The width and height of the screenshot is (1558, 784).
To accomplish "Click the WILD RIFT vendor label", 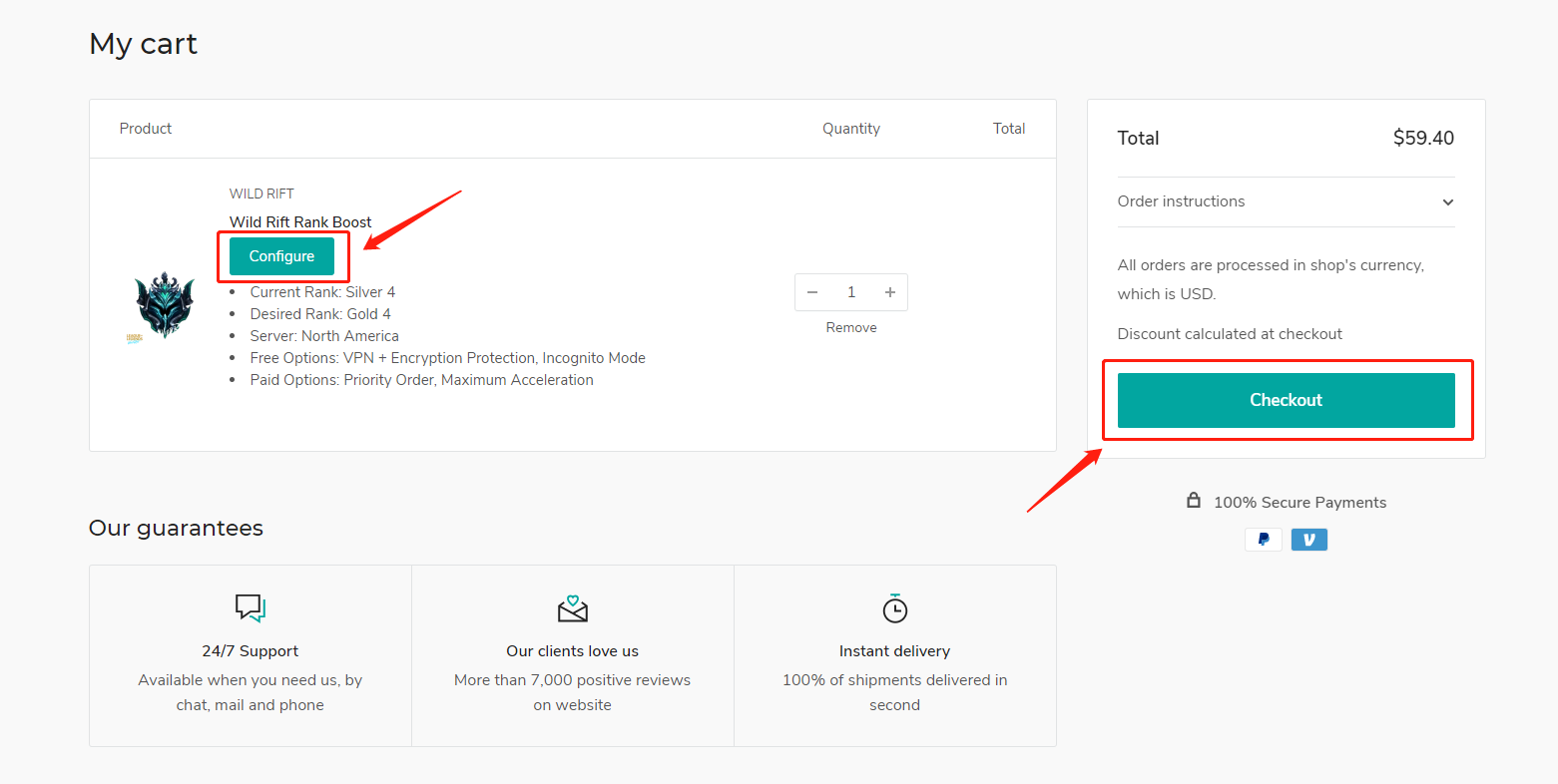I will coord(261,194).
